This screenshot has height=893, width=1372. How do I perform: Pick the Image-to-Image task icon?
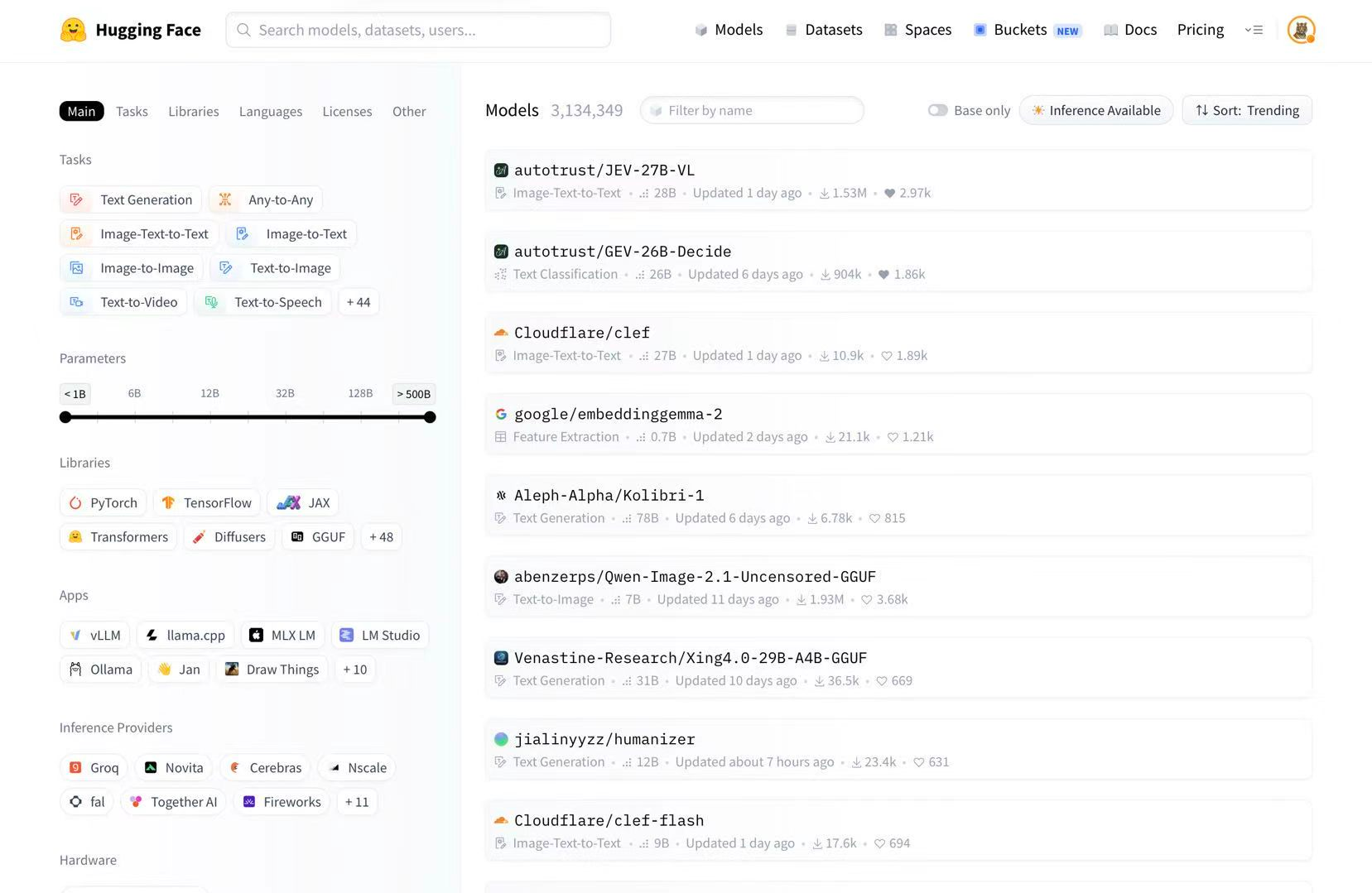point(76,268)
